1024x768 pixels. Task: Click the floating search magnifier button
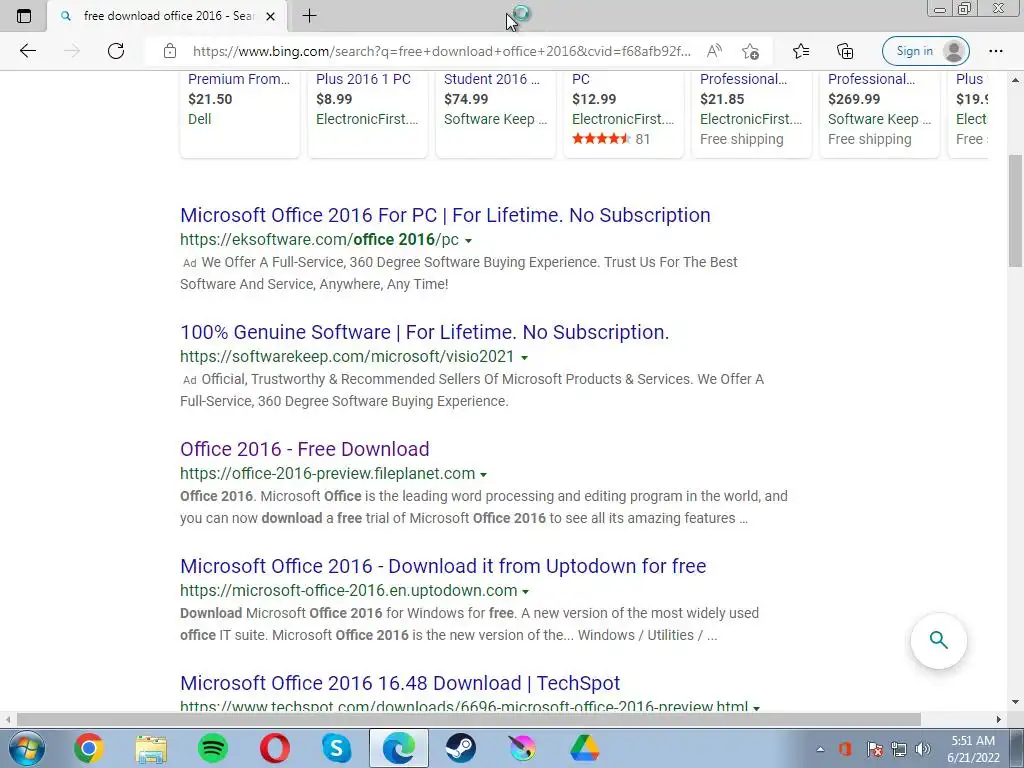[938, 640]
